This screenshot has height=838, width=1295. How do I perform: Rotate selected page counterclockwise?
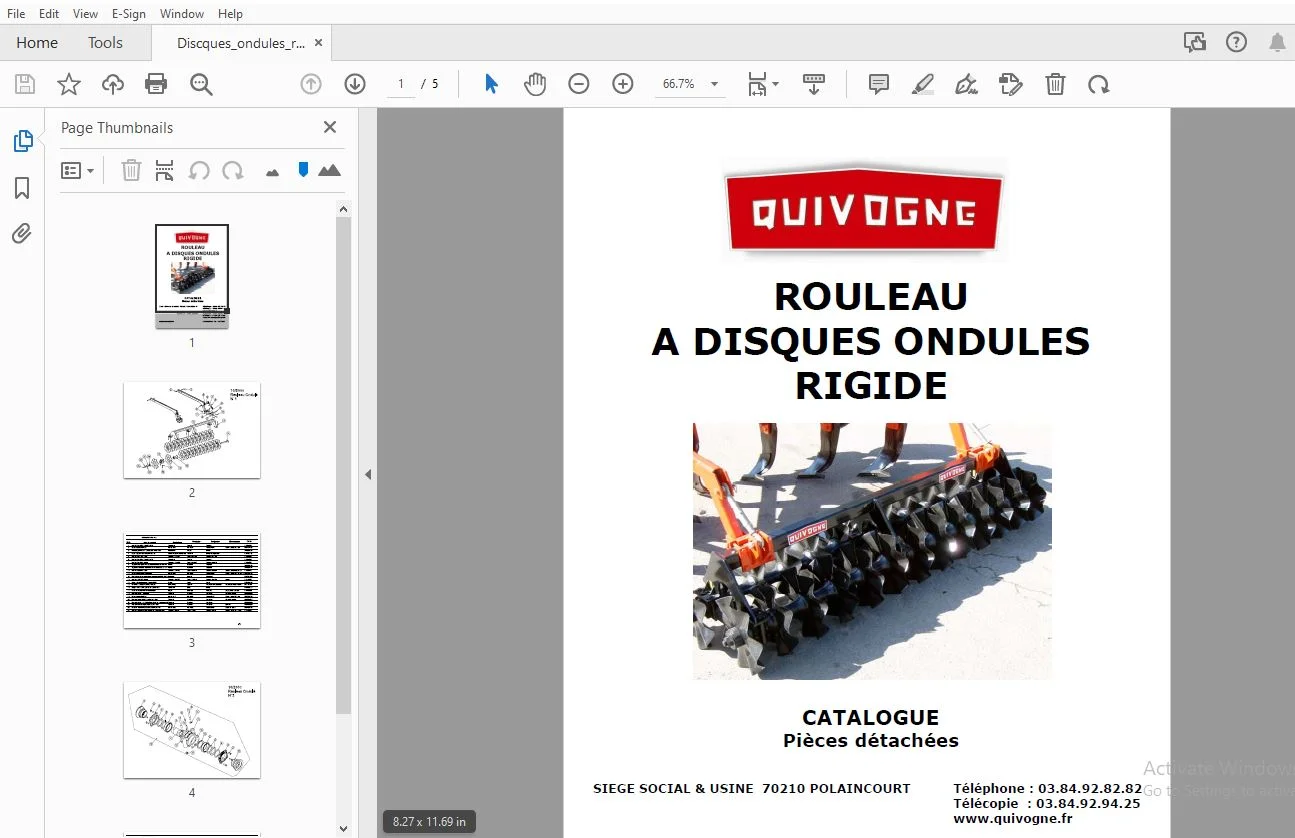point(199,171)
